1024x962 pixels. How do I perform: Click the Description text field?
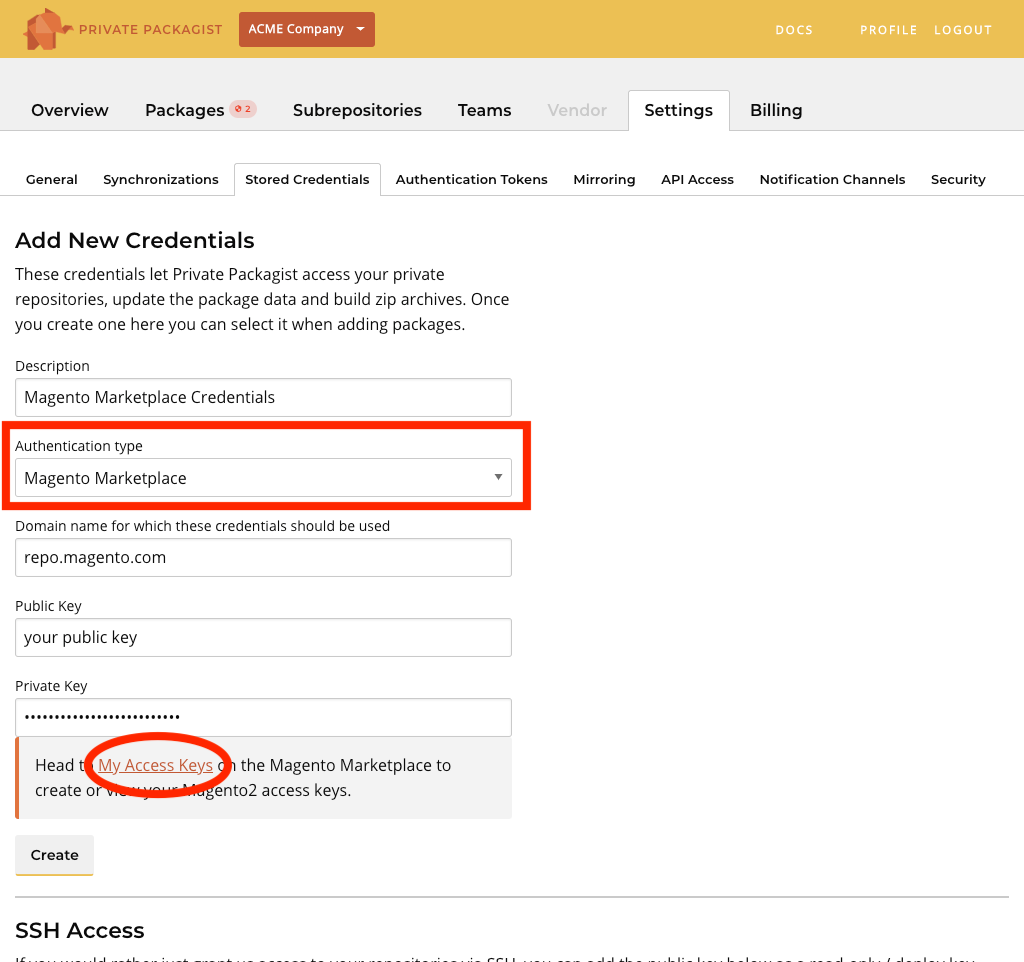pyautogui.click(x=262, y=397)
